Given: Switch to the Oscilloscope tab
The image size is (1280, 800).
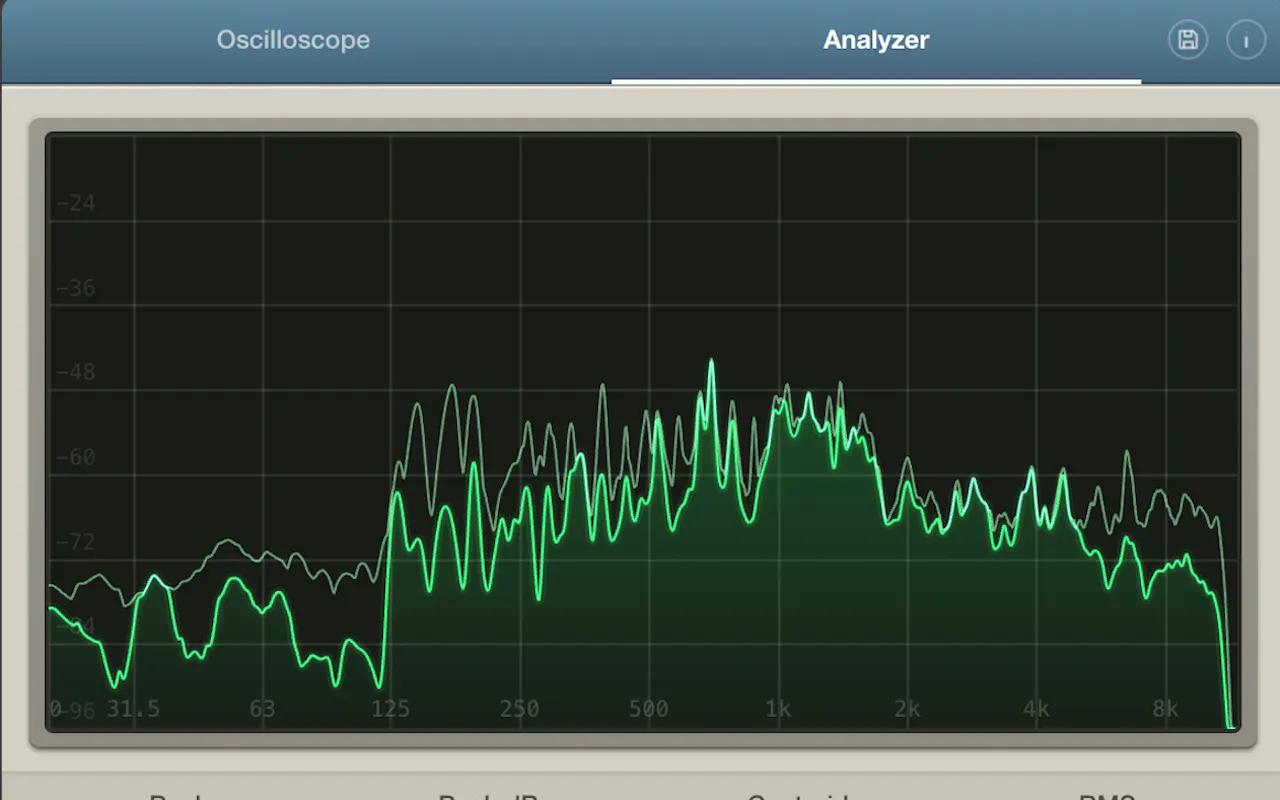Looking at the screenshot, I should [x=293, y=40].
